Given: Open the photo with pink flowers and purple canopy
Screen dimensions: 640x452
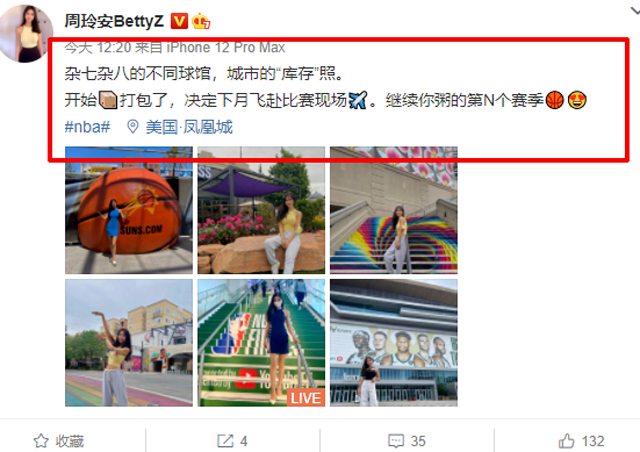Looking at the screenshot, I should (261, 210).
